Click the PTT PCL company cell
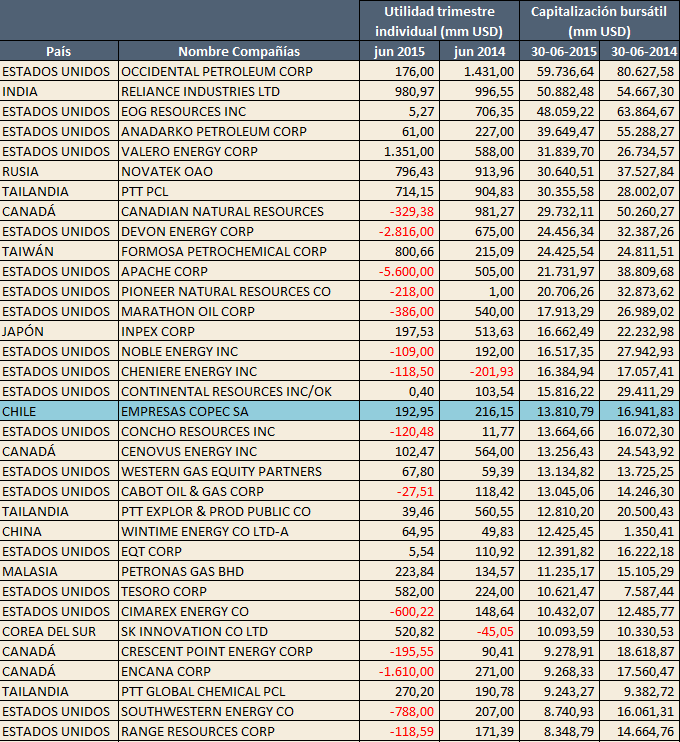This screenshot has width=680, height=742. point(239,191)
